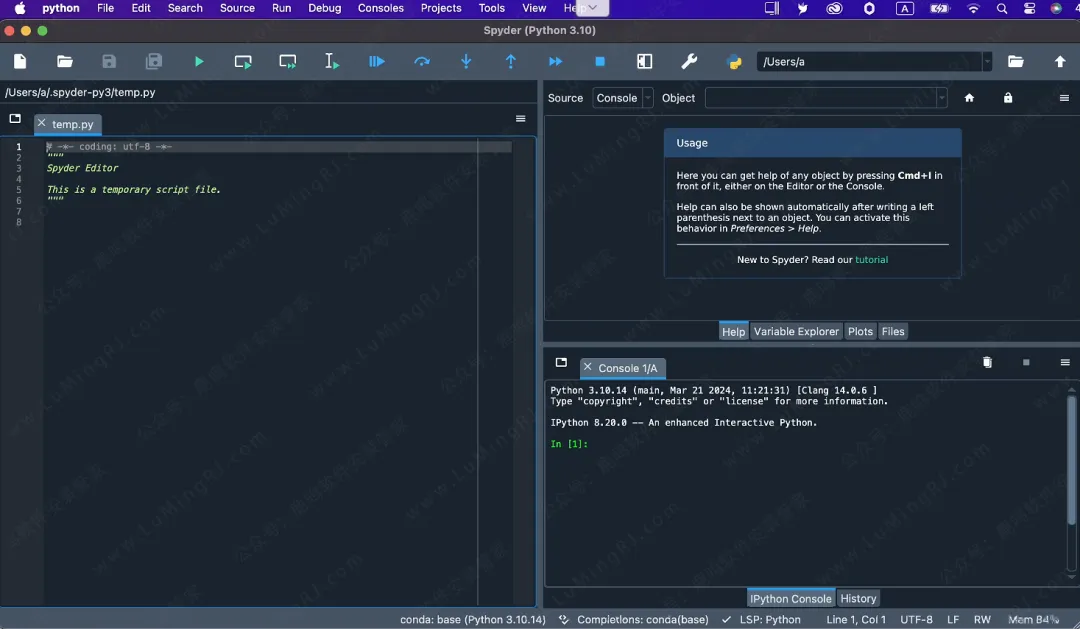Toggle Maximize current pane in toolbar
The image size is (1080, 629).
point(645,62)
